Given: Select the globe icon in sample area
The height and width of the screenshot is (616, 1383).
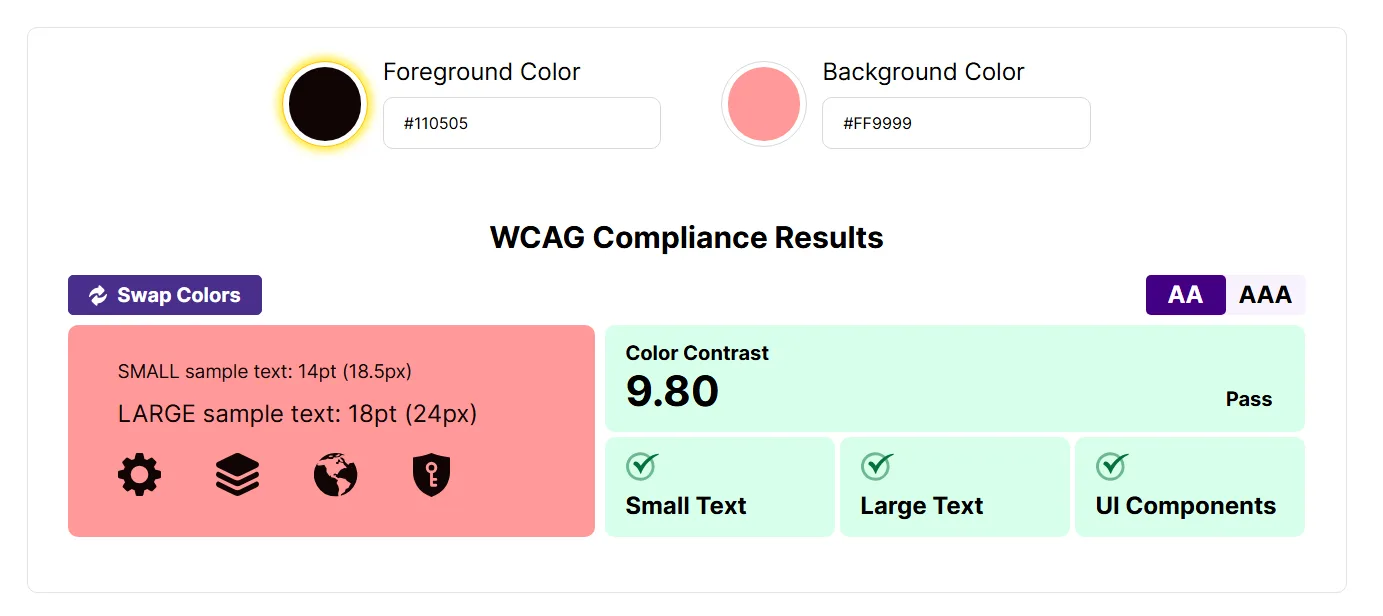Looking at the screenshot, I should click(334, 474).
